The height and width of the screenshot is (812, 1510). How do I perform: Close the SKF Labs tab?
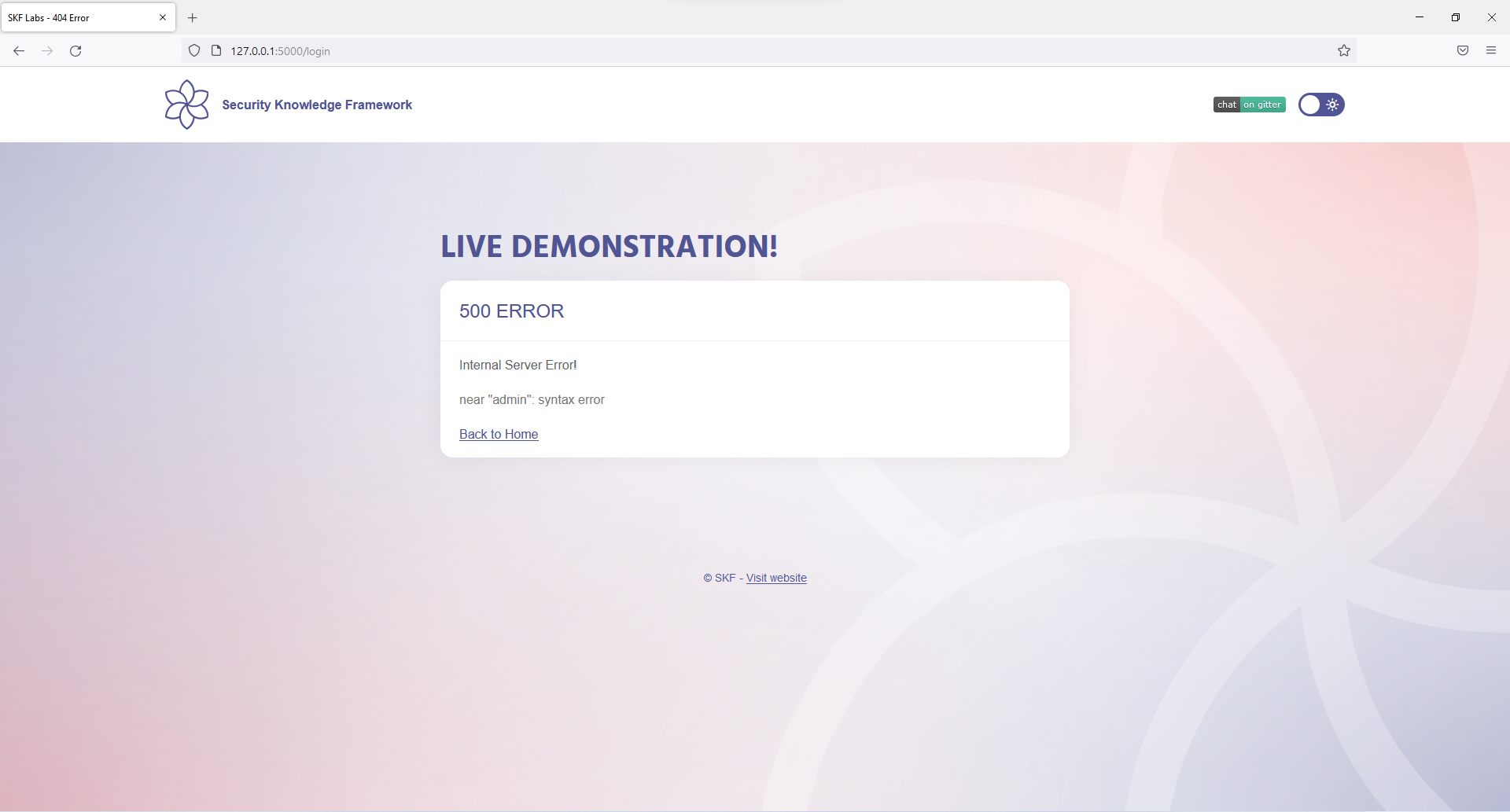point(163,17)
